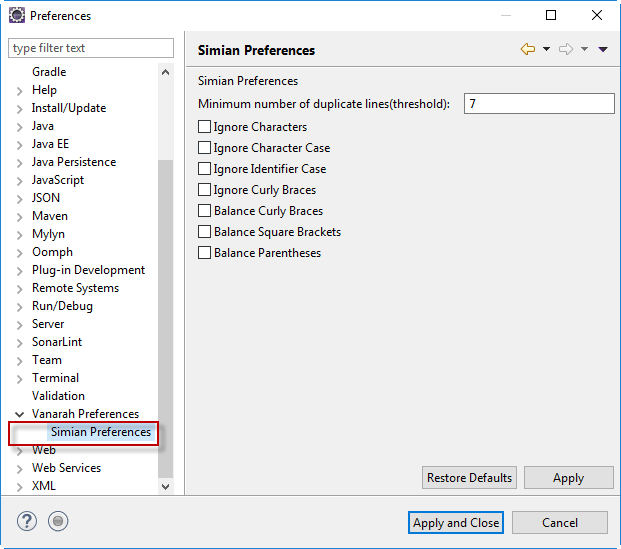Viewport: 621px width, 549px height.
Task: Open the forward history dropdown arrow
Action: 584,50
